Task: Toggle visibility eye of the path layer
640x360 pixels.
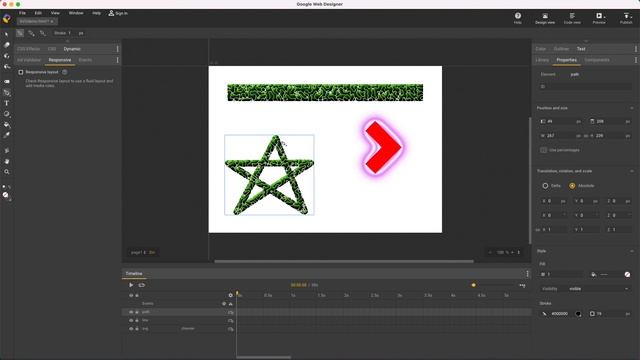Action: (x=131, y=312)
